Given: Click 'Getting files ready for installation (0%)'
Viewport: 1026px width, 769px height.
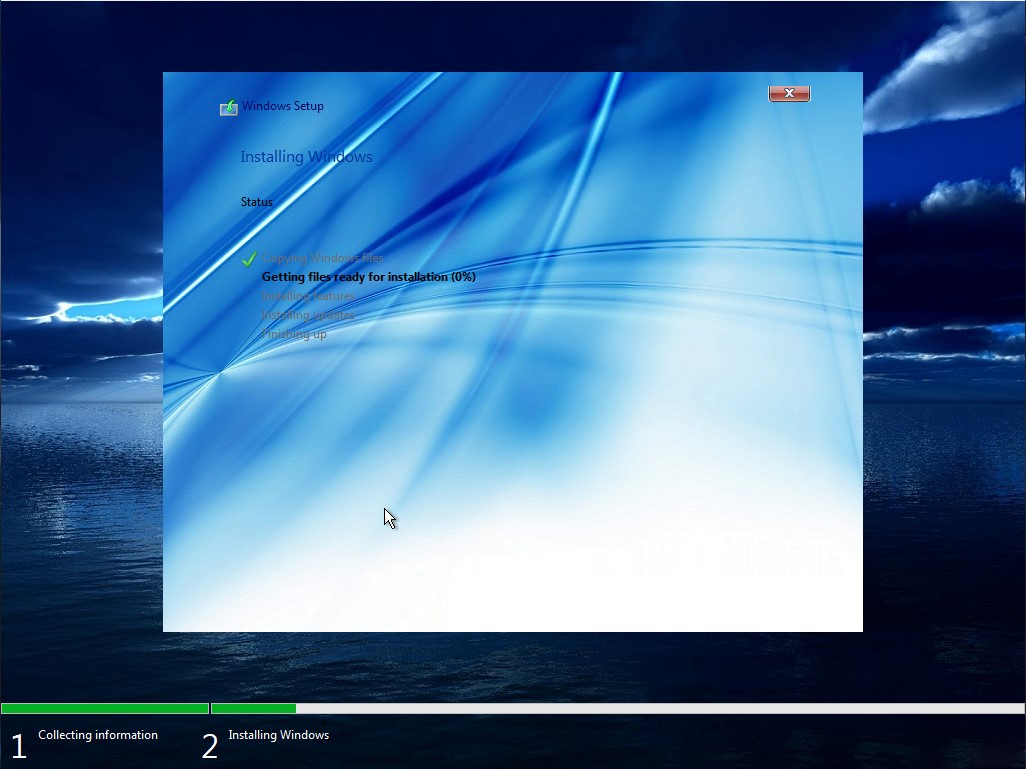Looking at the screenshot, I should tap(368, 277).
